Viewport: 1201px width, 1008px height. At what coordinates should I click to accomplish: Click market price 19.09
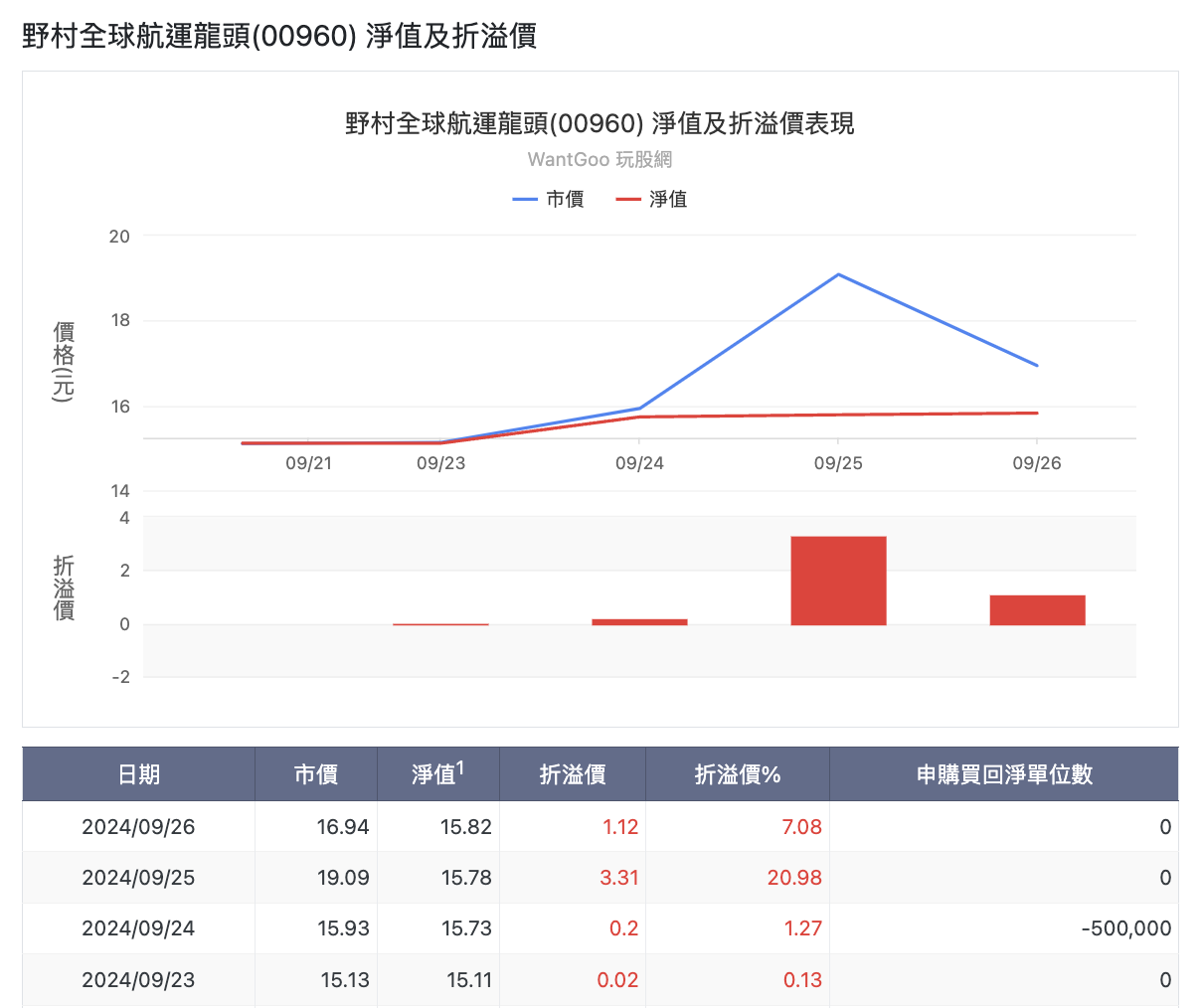343,878
